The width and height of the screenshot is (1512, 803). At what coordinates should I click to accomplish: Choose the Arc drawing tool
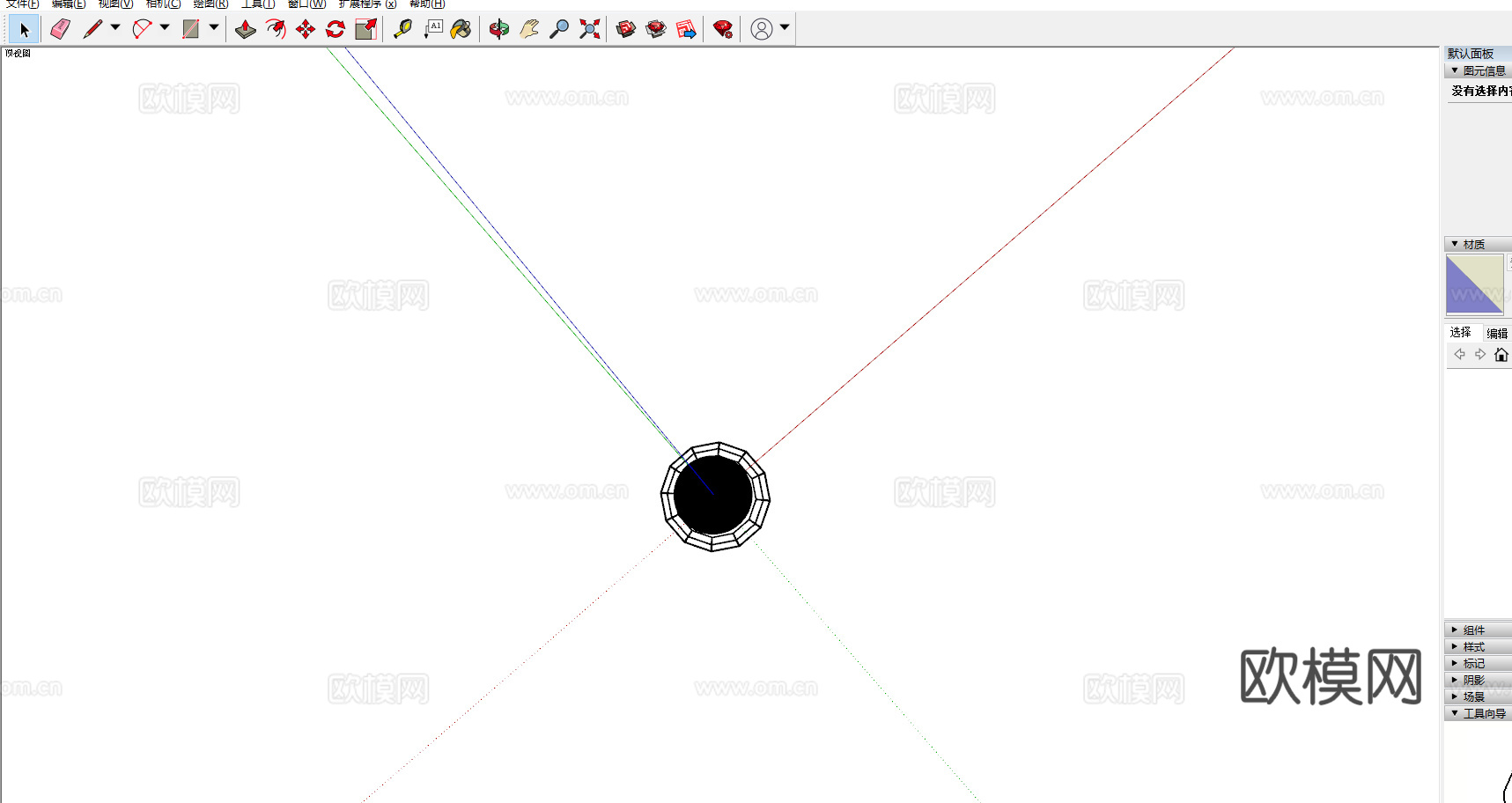click(x=142, y=29)
